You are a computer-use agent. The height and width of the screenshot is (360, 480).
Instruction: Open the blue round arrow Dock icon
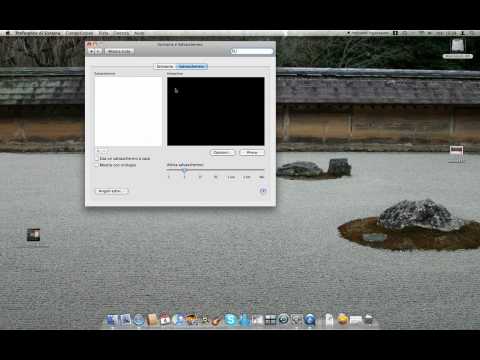point(310,320)
